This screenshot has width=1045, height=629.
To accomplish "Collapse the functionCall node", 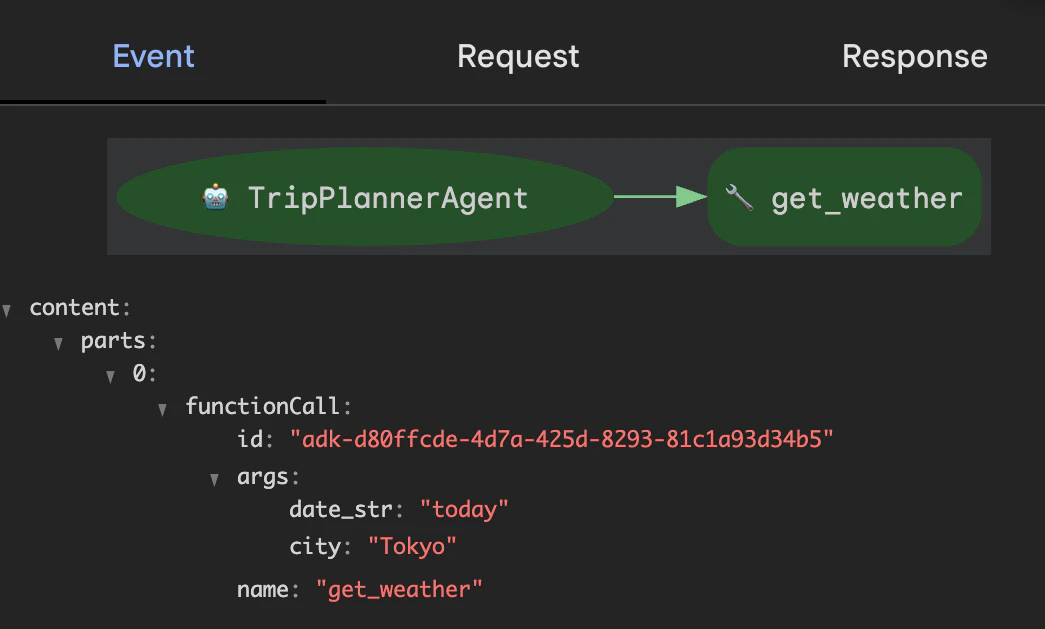I will point(163,409).
